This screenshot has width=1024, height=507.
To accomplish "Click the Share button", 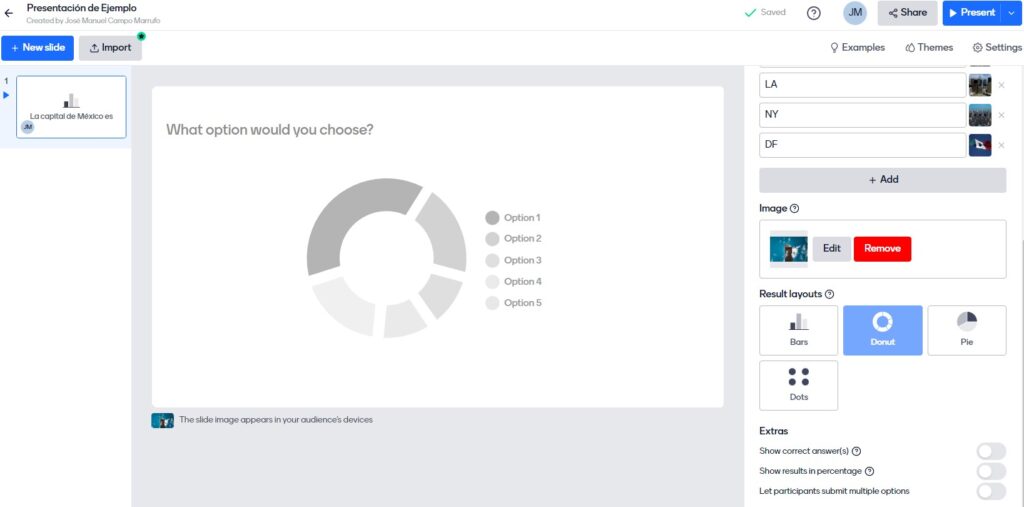I will coord(907,13).
